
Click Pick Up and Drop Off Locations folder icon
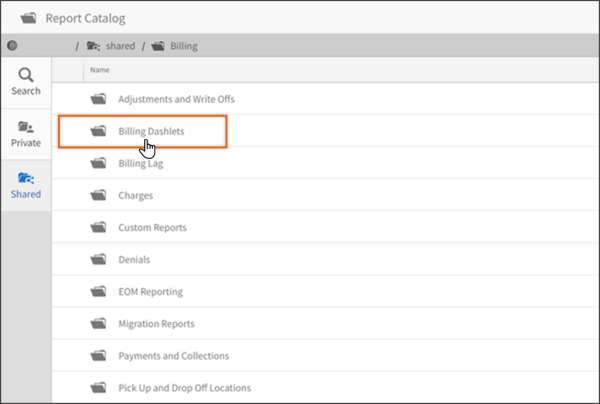click(98, 387)
